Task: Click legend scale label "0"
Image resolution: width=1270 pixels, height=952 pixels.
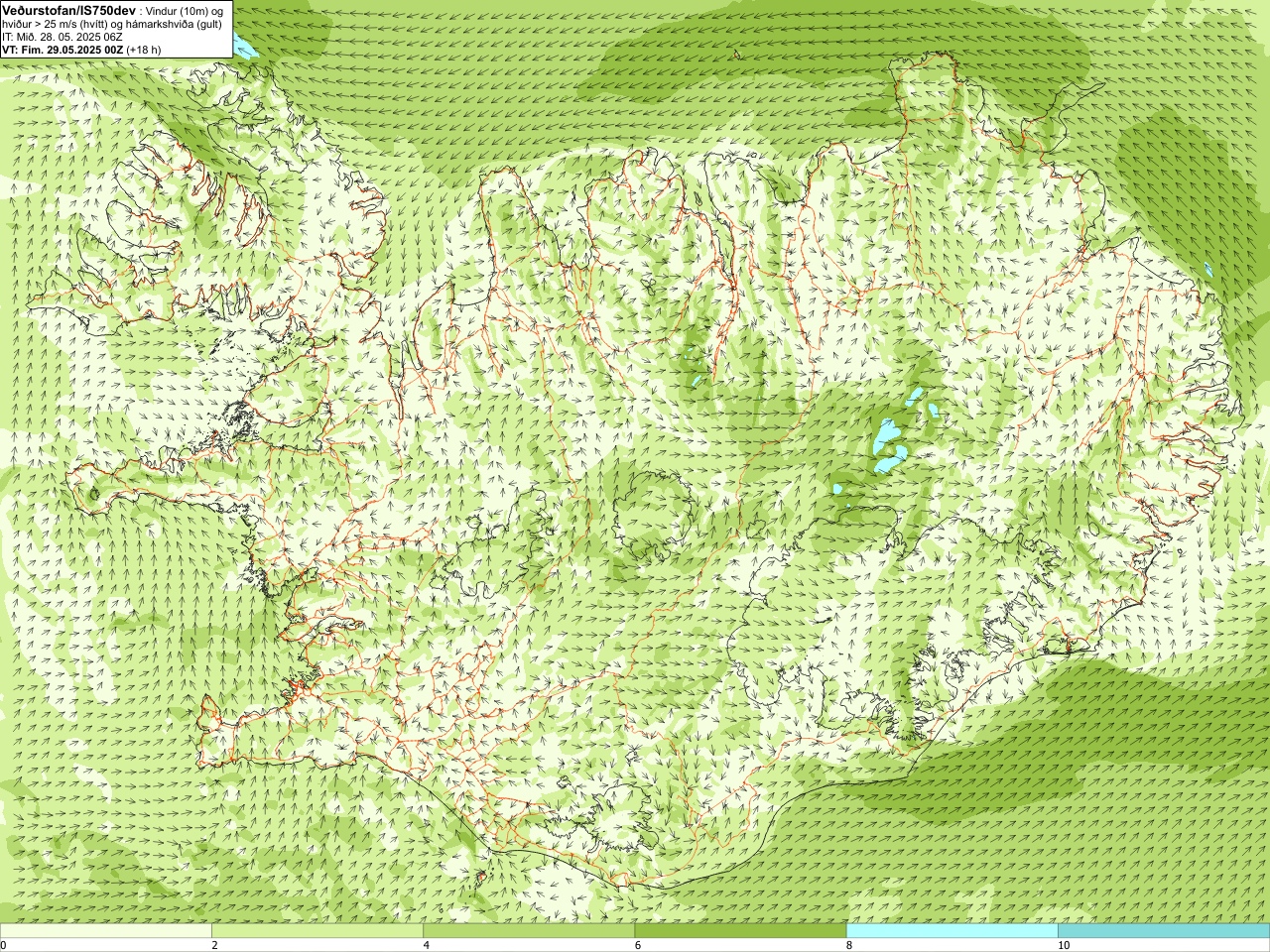Action: click(4, 945)
